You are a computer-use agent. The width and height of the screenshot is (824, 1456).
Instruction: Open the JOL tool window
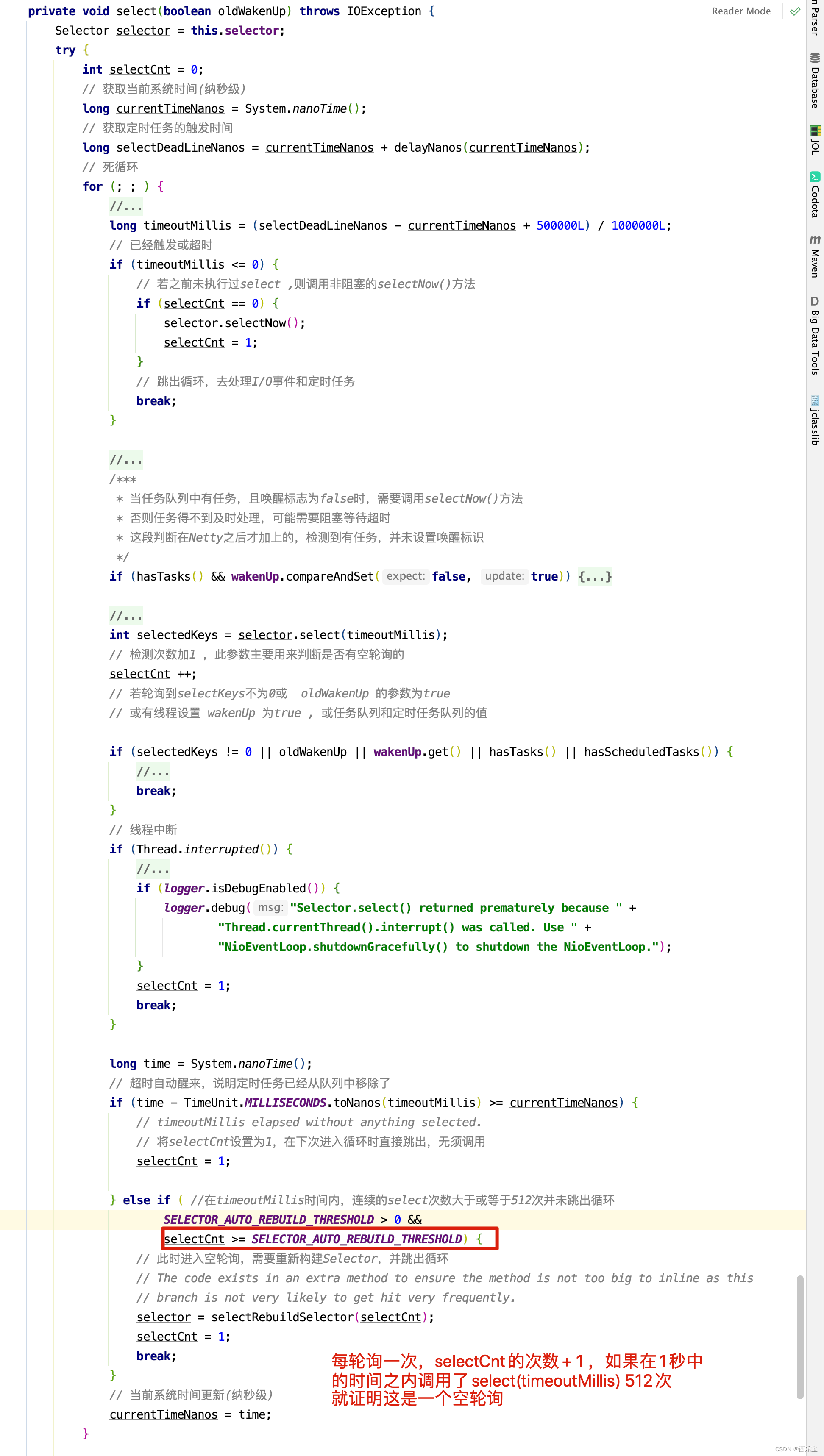click(815, 140)
